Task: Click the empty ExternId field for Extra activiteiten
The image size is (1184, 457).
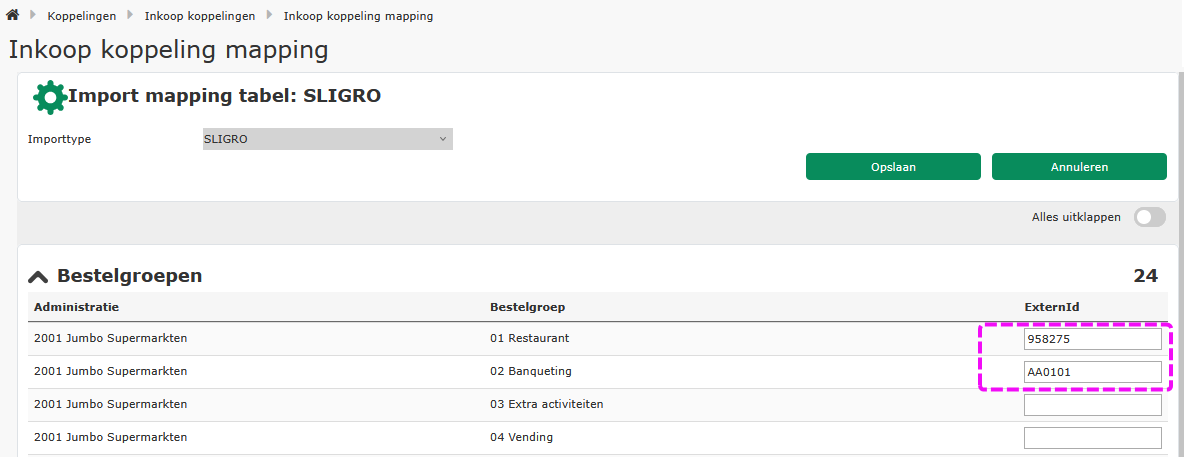Action: pyautogui.click(x=1093, y=405)
